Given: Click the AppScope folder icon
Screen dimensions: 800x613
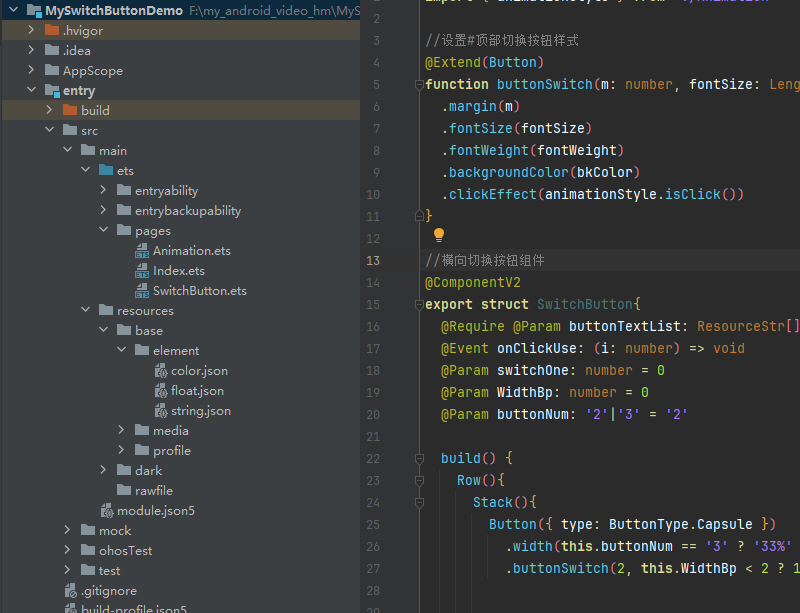Looking at the screenshot, I should (52, 70).
